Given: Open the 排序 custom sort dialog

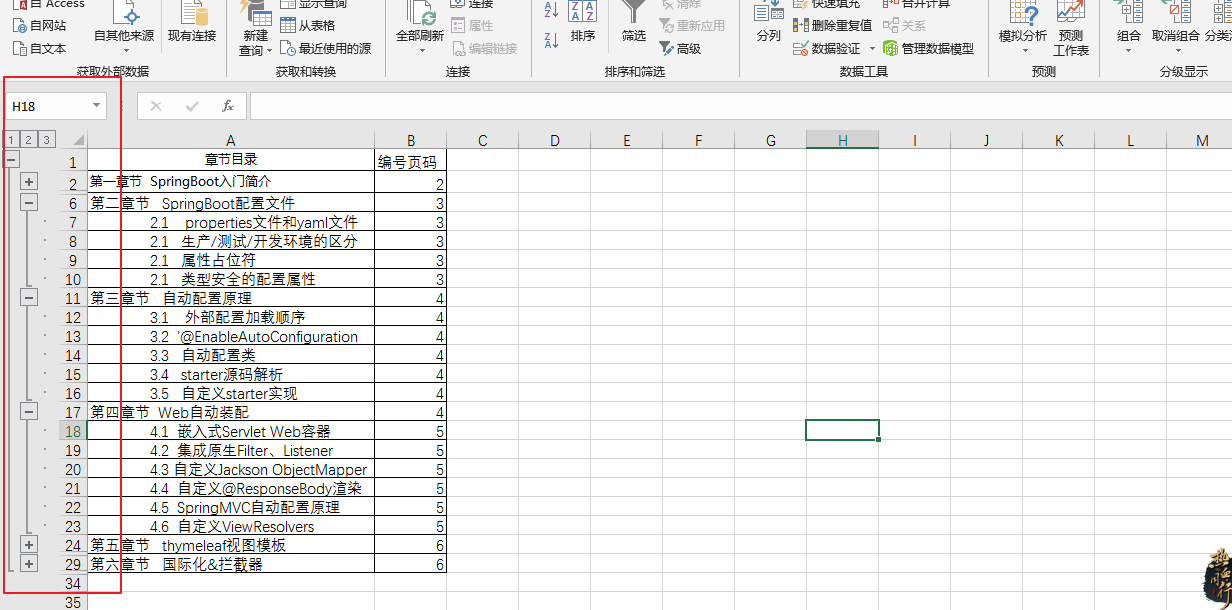Looking at the screenshot, I should (583, 24).
